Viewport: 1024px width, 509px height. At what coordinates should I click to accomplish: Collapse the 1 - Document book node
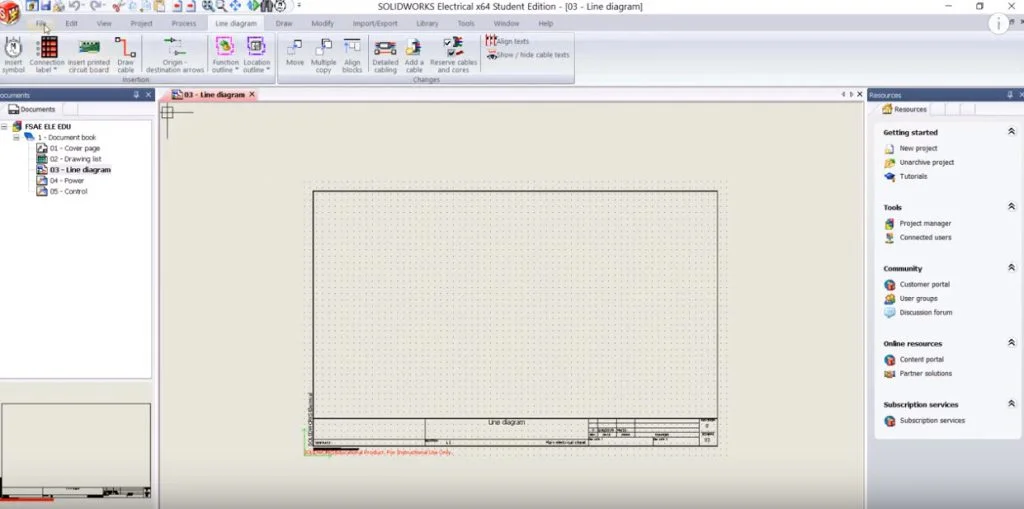(x=16, y=137)
